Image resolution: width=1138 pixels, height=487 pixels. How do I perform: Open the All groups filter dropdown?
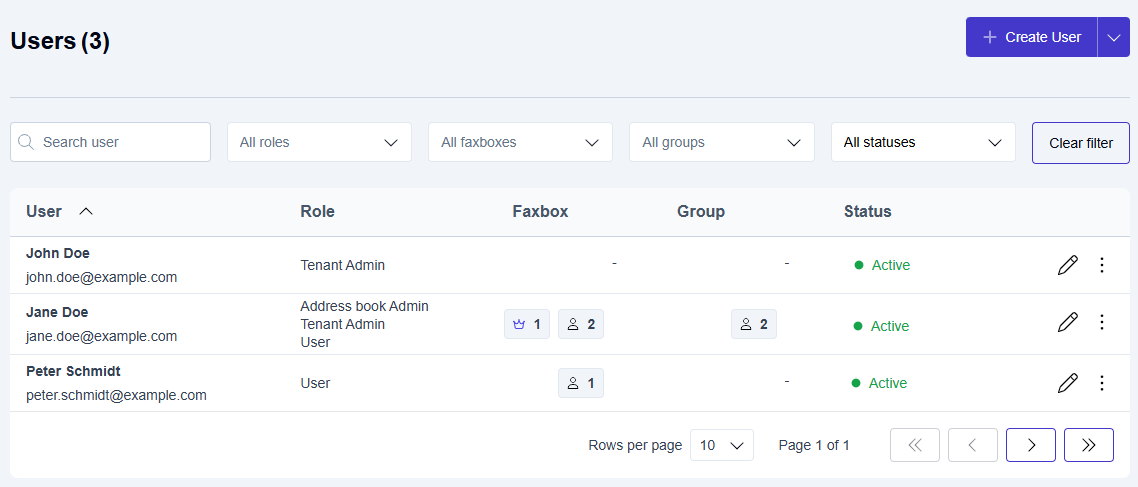[x=721, y=142]
